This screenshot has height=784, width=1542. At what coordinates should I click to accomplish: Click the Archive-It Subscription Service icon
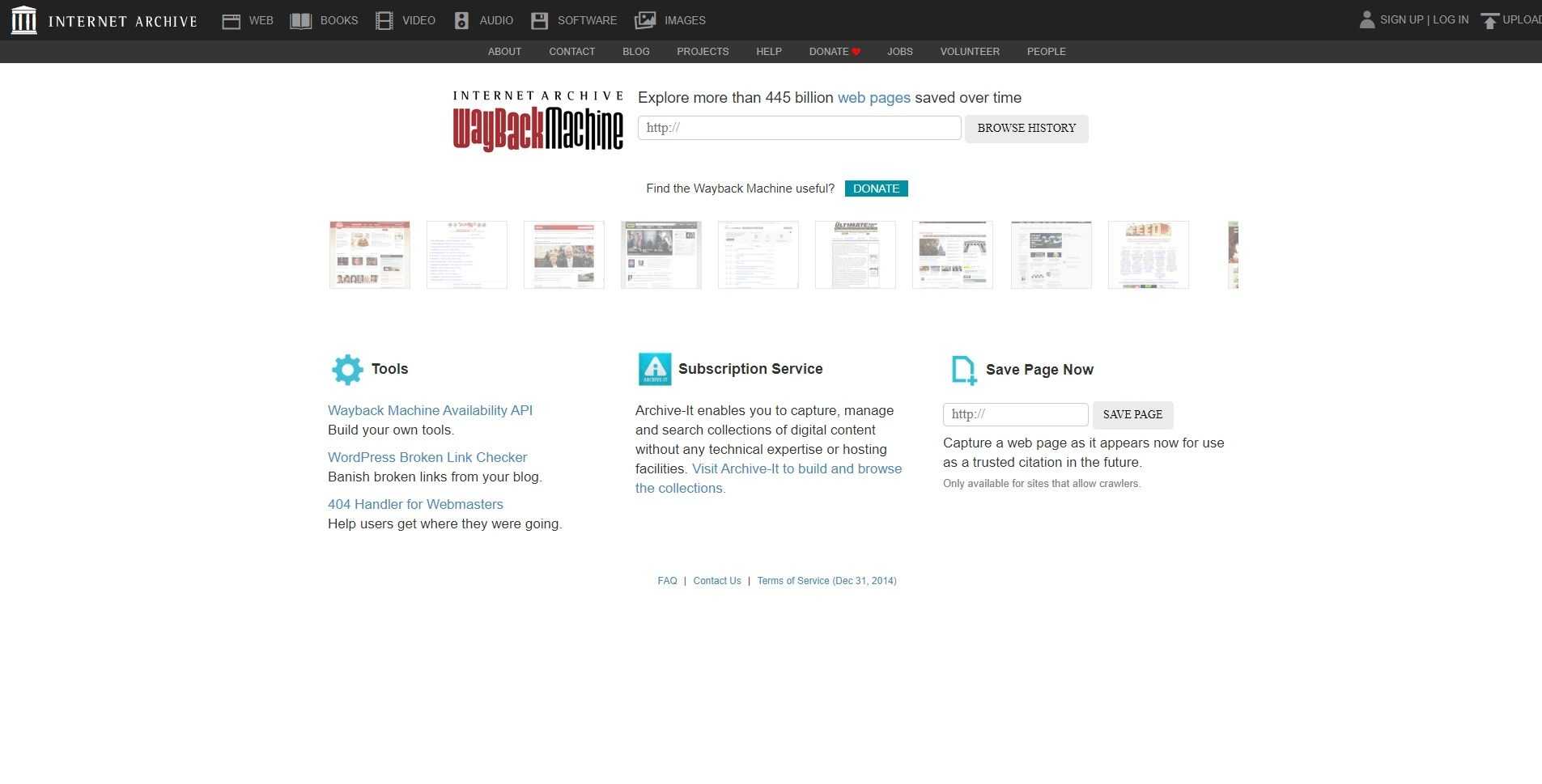pos(654,370)
